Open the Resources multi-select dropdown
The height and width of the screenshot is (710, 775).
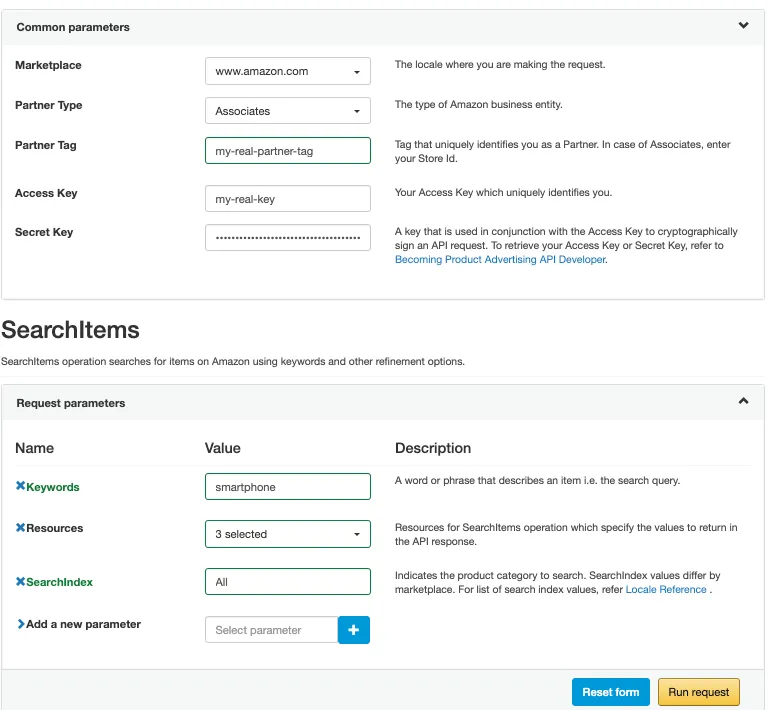pyautogui.click(x=287, y=534)
